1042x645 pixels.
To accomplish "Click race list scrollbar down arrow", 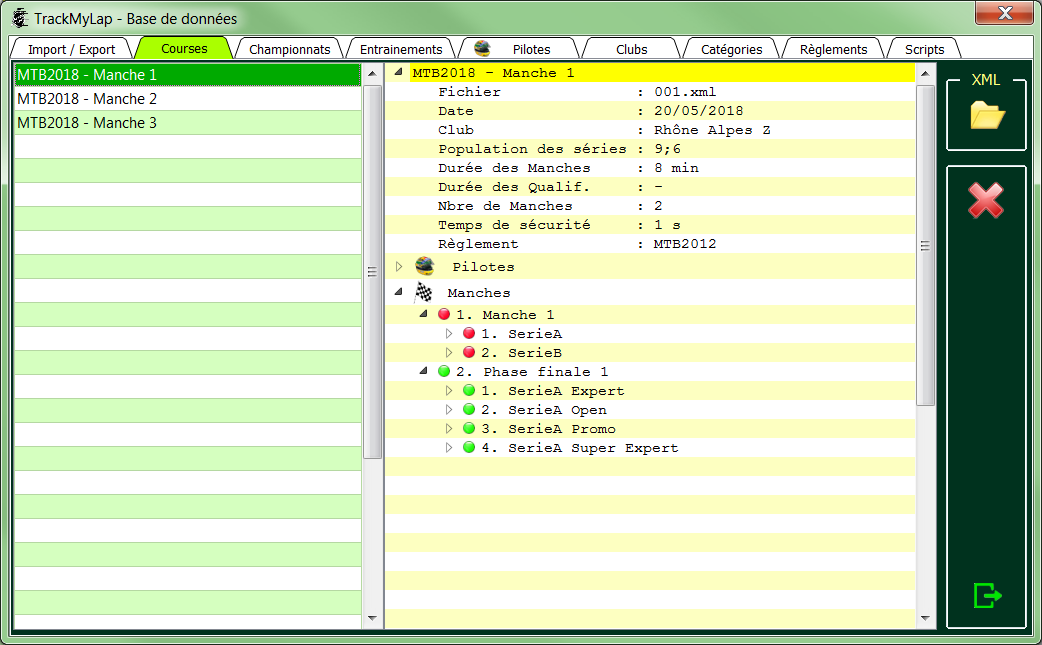I will (x=372, y=618).
